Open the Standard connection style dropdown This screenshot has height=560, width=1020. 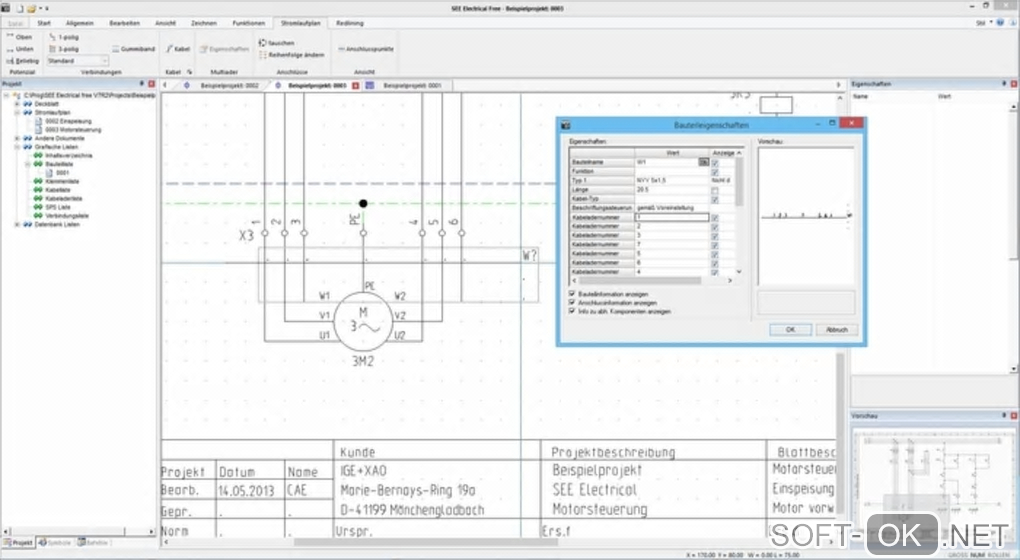[x=105, y=60]
